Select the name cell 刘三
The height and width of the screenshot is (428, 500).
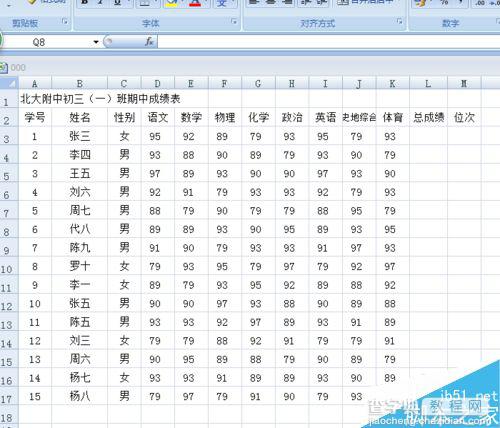point(80,340)
